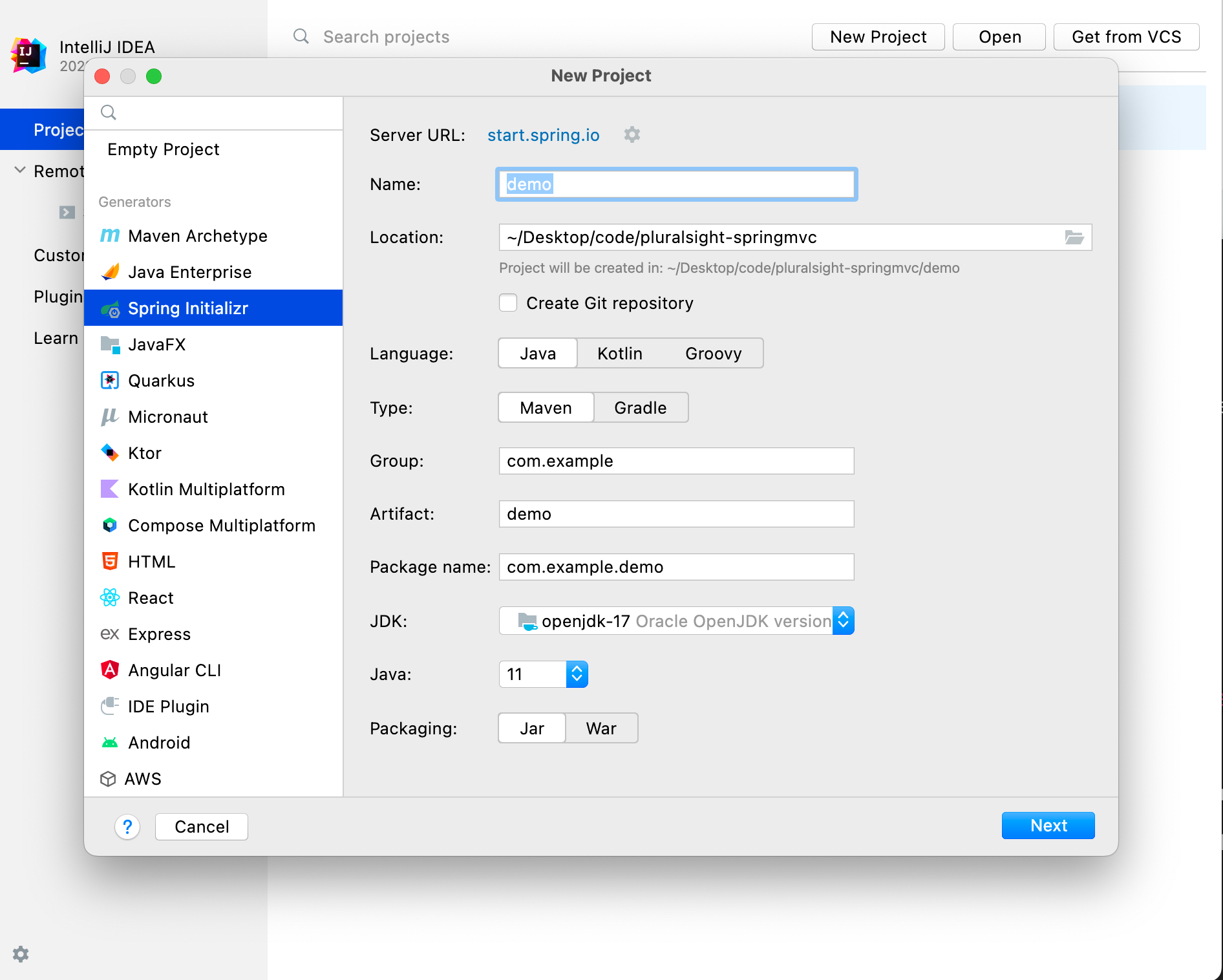Select the Learn item in welcome sidebar
Screen dimensions: 1223x980
point(56,338)
